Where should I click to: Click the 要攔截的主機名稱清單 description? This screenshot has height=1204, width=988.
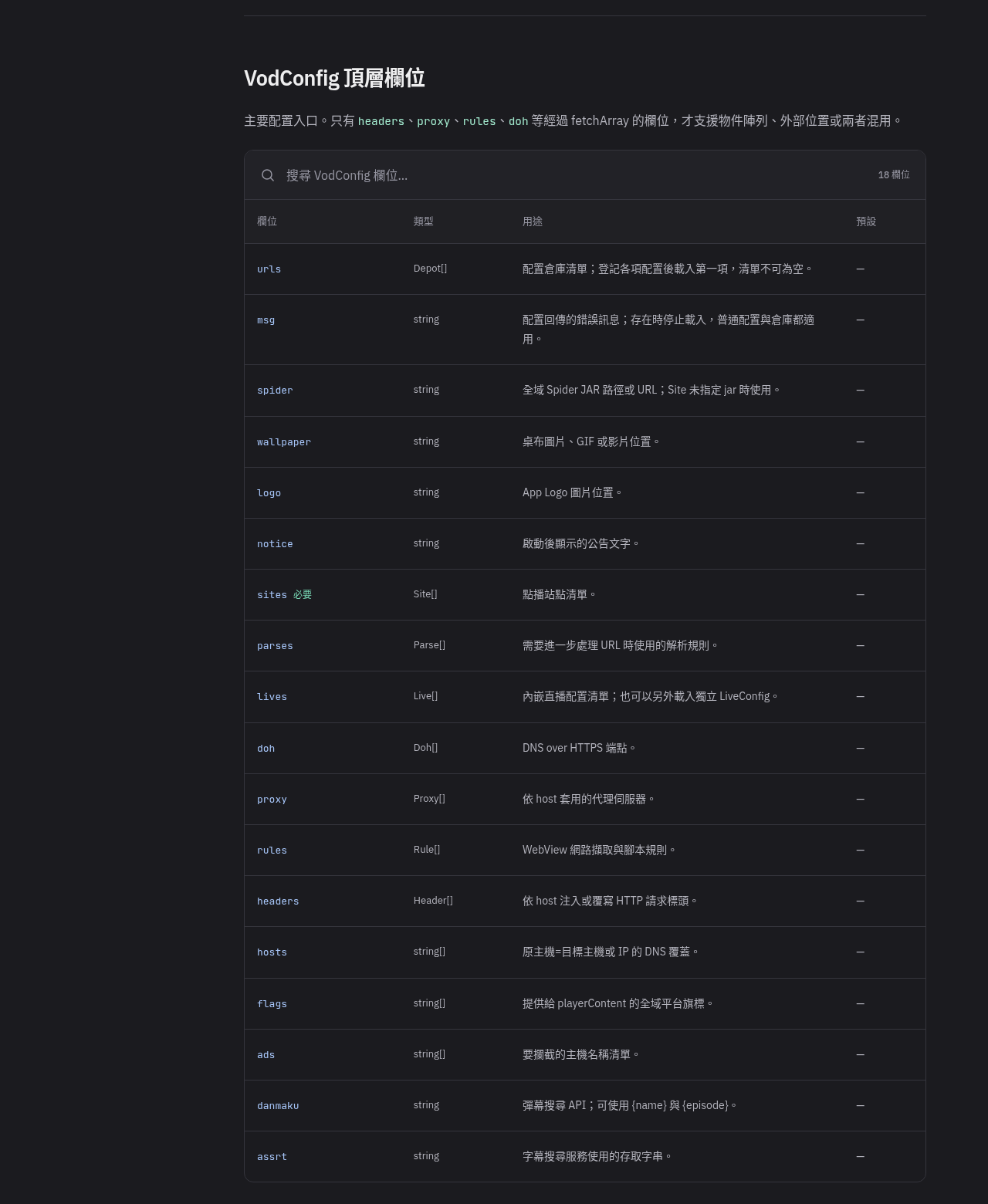coord(580,1054)
